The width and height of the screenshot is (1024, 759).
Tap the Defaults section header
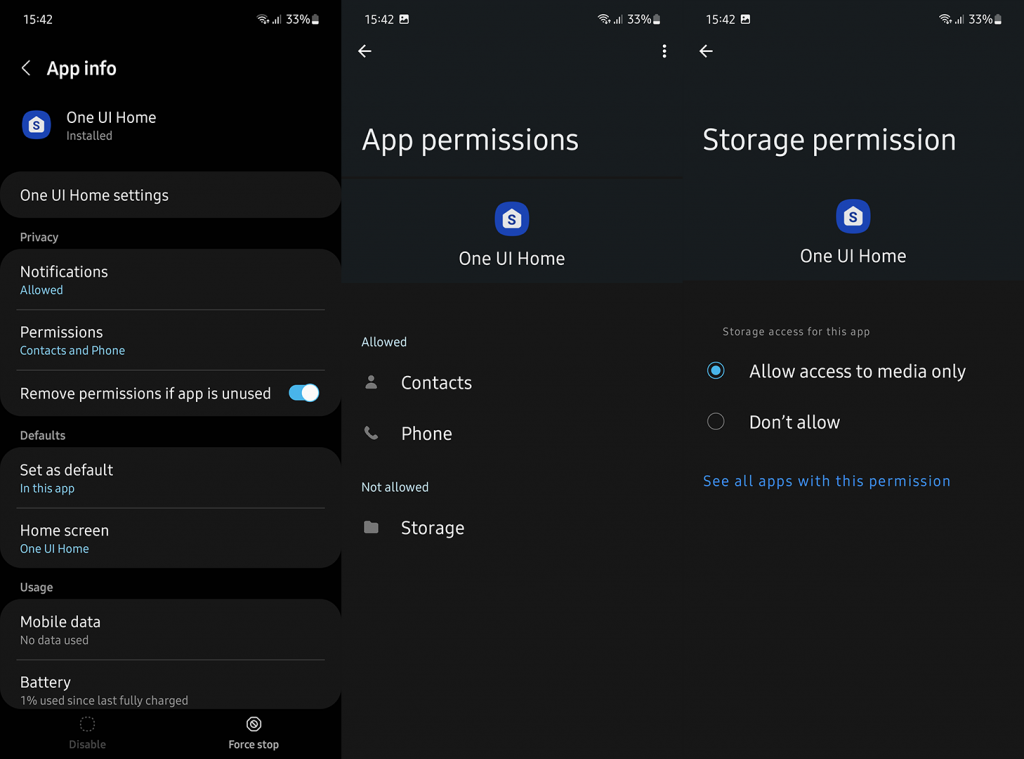pyautogui.click(x=42, y=436)
